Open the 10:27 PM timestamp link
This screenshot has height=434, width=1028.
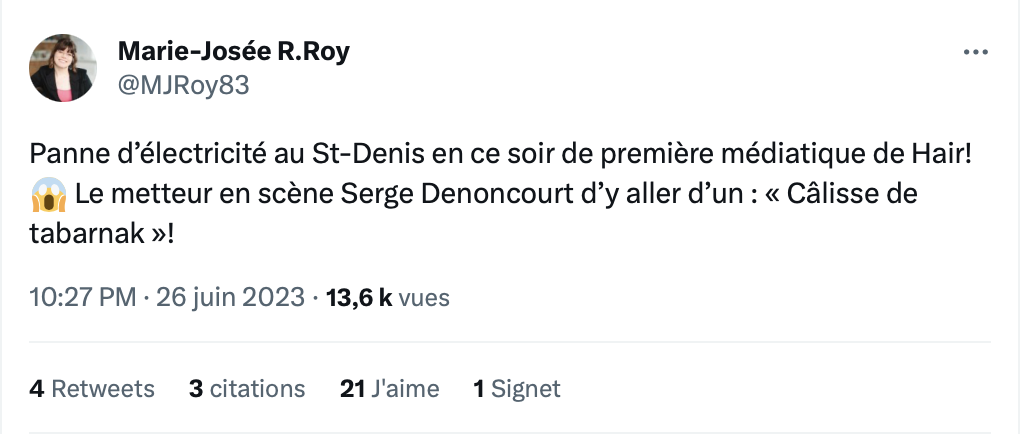click(82, 297)
